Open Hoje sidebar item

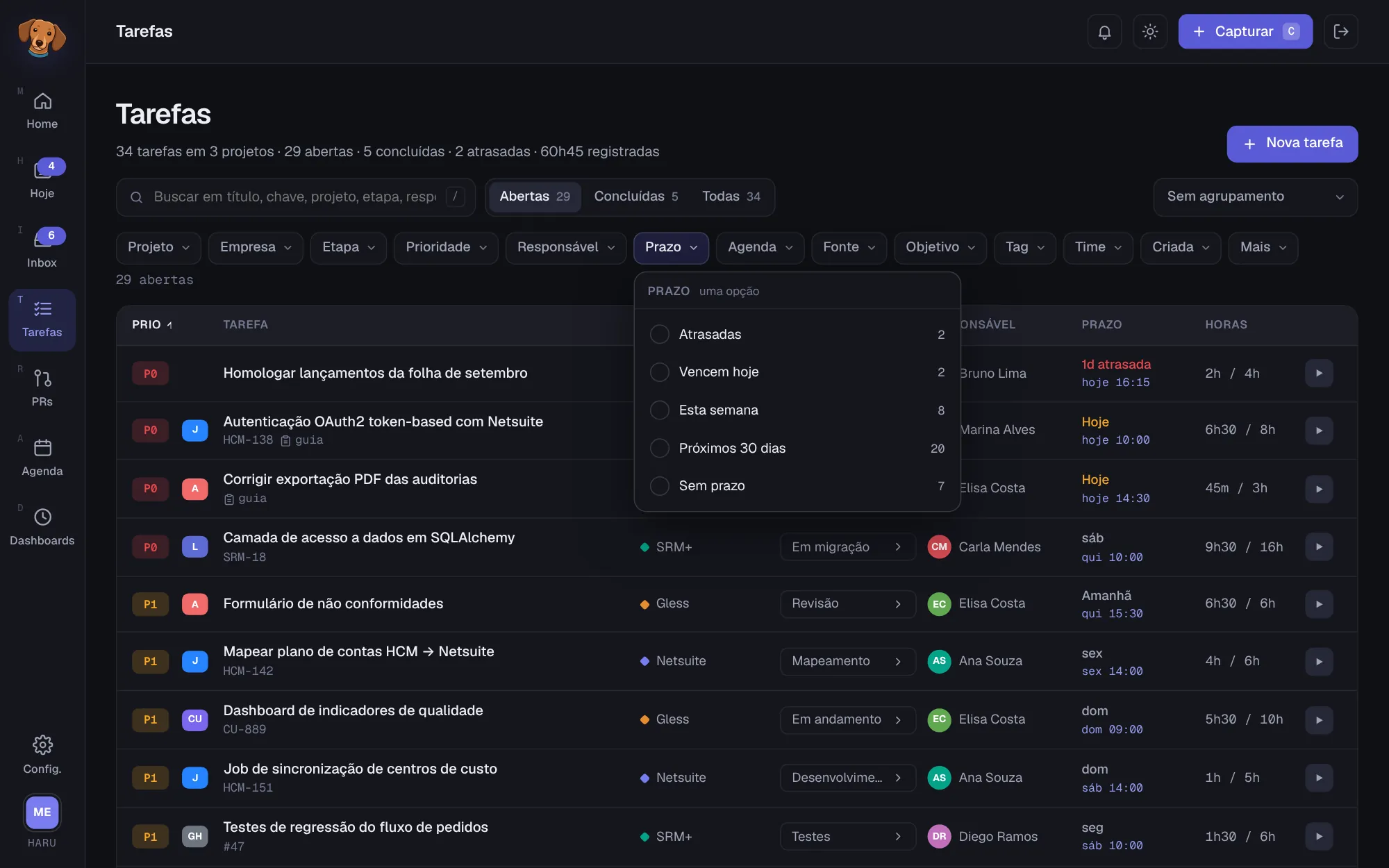(x=42, y=181)
